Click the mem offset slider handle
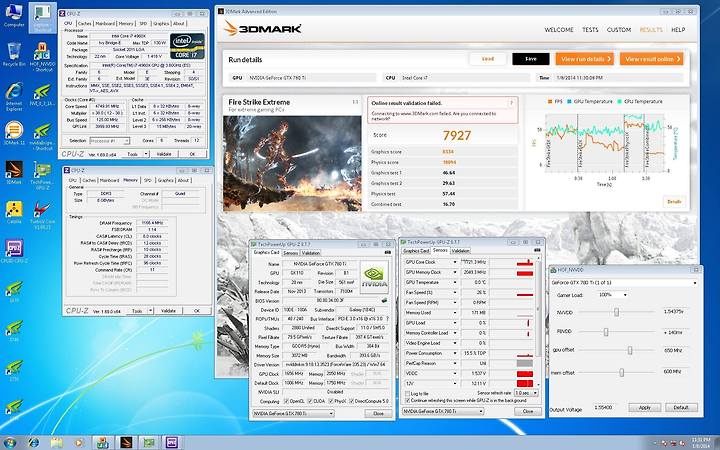Screen dimensions: 720x450 click(621, 372)
